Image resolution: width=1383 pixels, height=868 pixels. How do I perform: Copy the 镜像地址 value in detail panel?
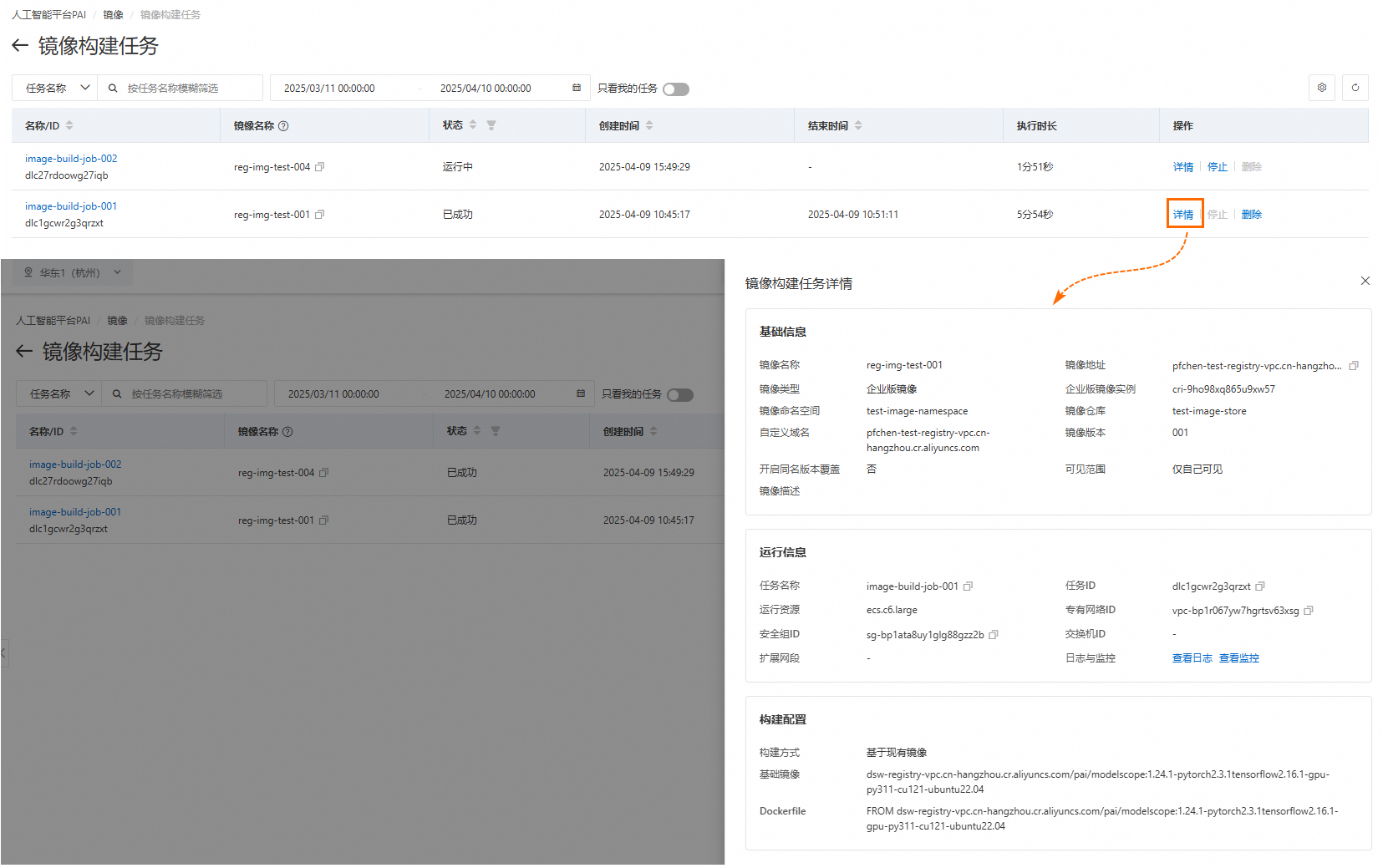(x=1354, y=366)
